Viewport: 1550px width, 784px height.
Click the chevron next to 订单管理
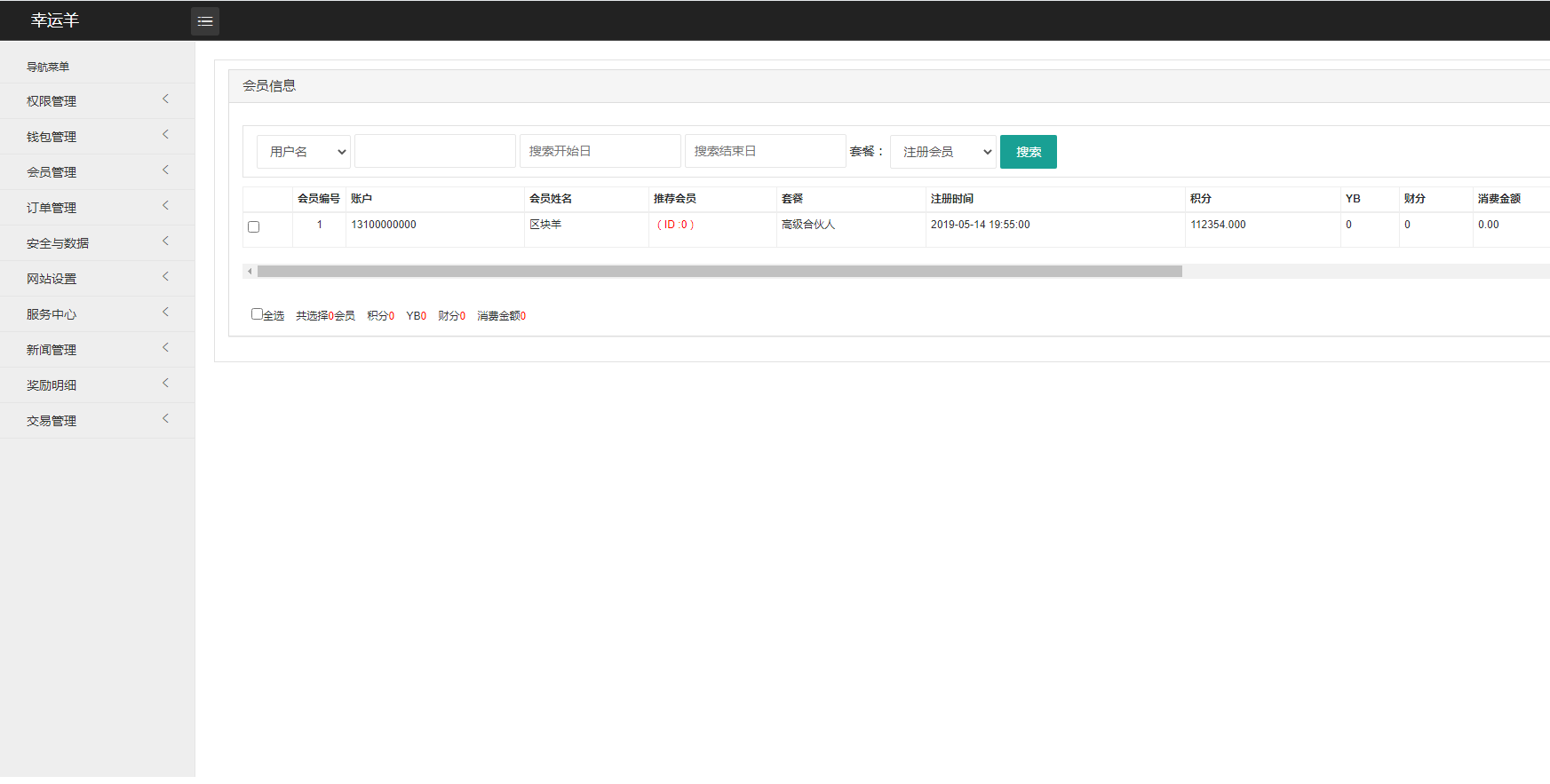pos(165,206)
